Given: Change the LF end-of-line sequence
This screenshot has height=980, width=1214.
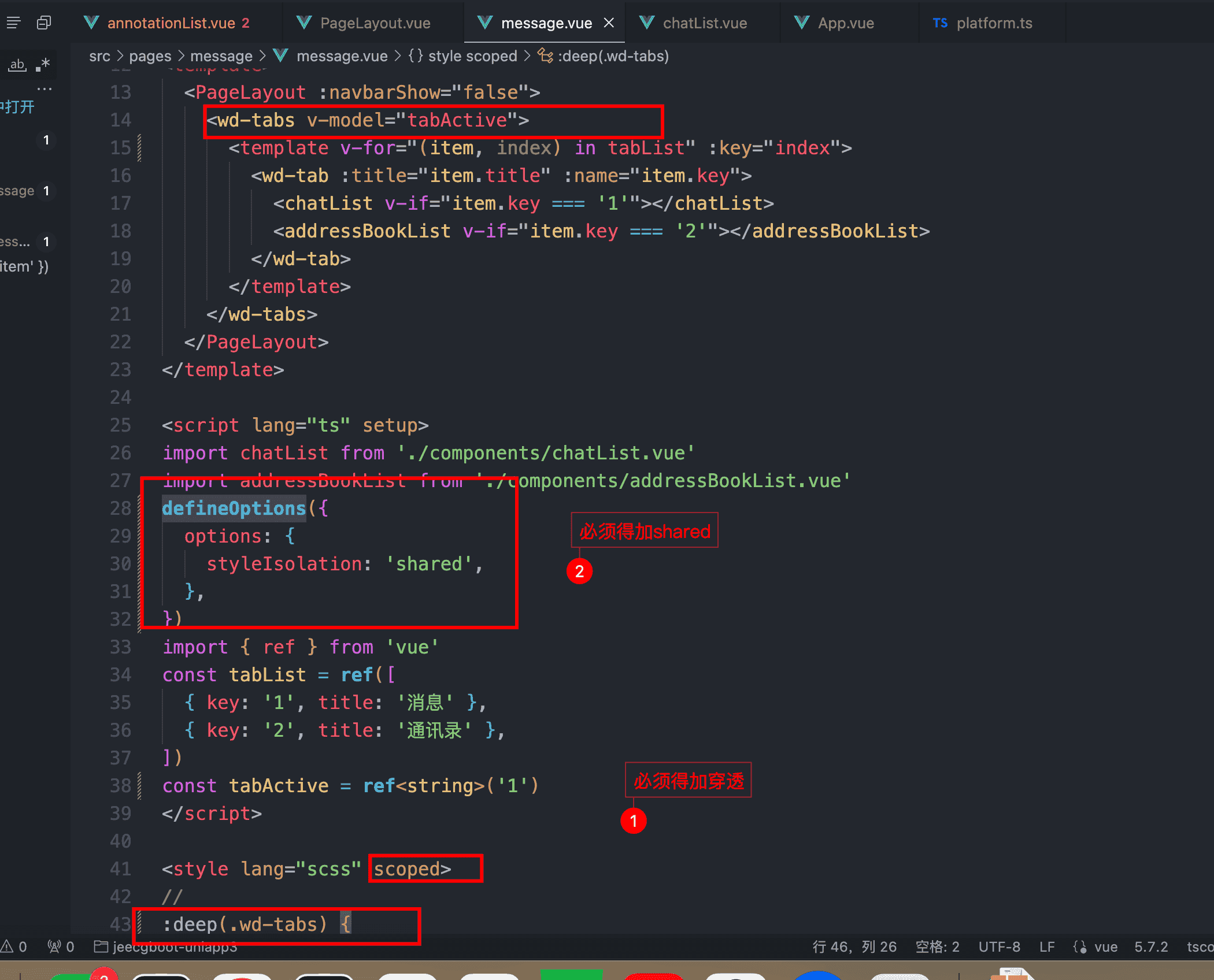Looking at the screenshot, I should [x=1047, y=946].
